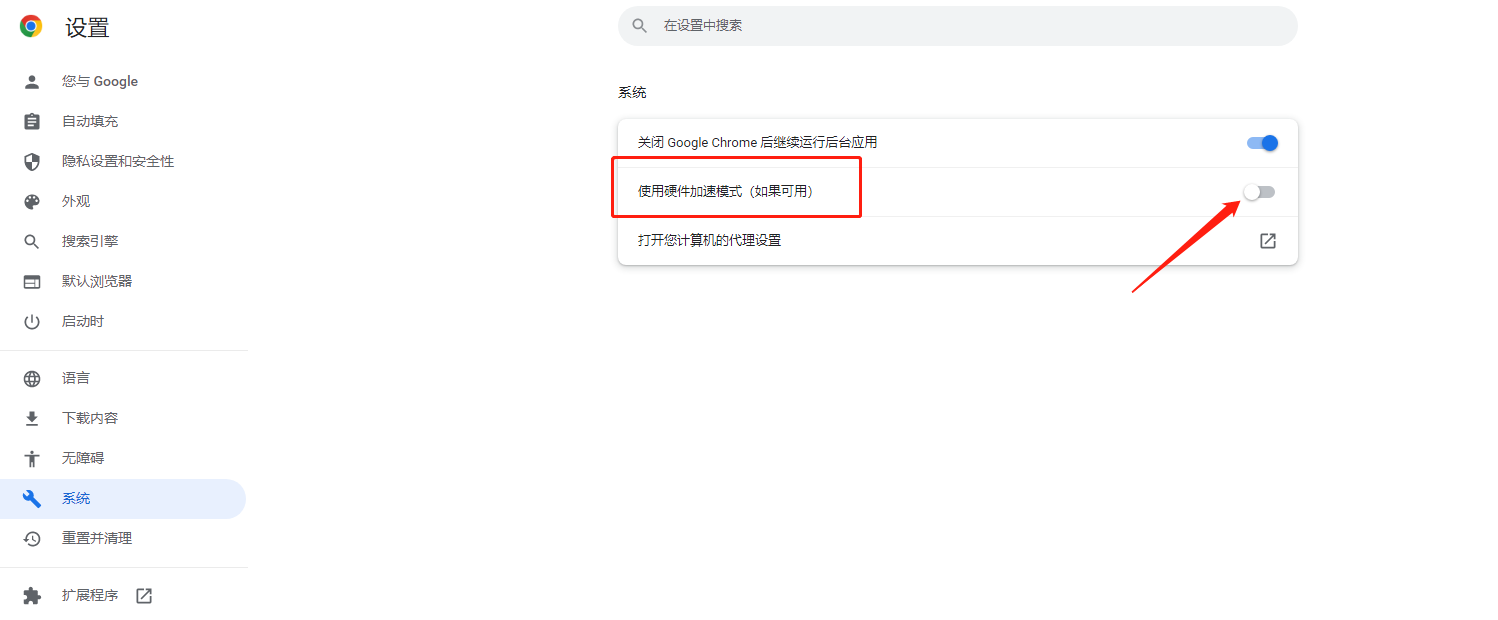
Task: Click the globe icon beside 语言
Action: (32, 378)
